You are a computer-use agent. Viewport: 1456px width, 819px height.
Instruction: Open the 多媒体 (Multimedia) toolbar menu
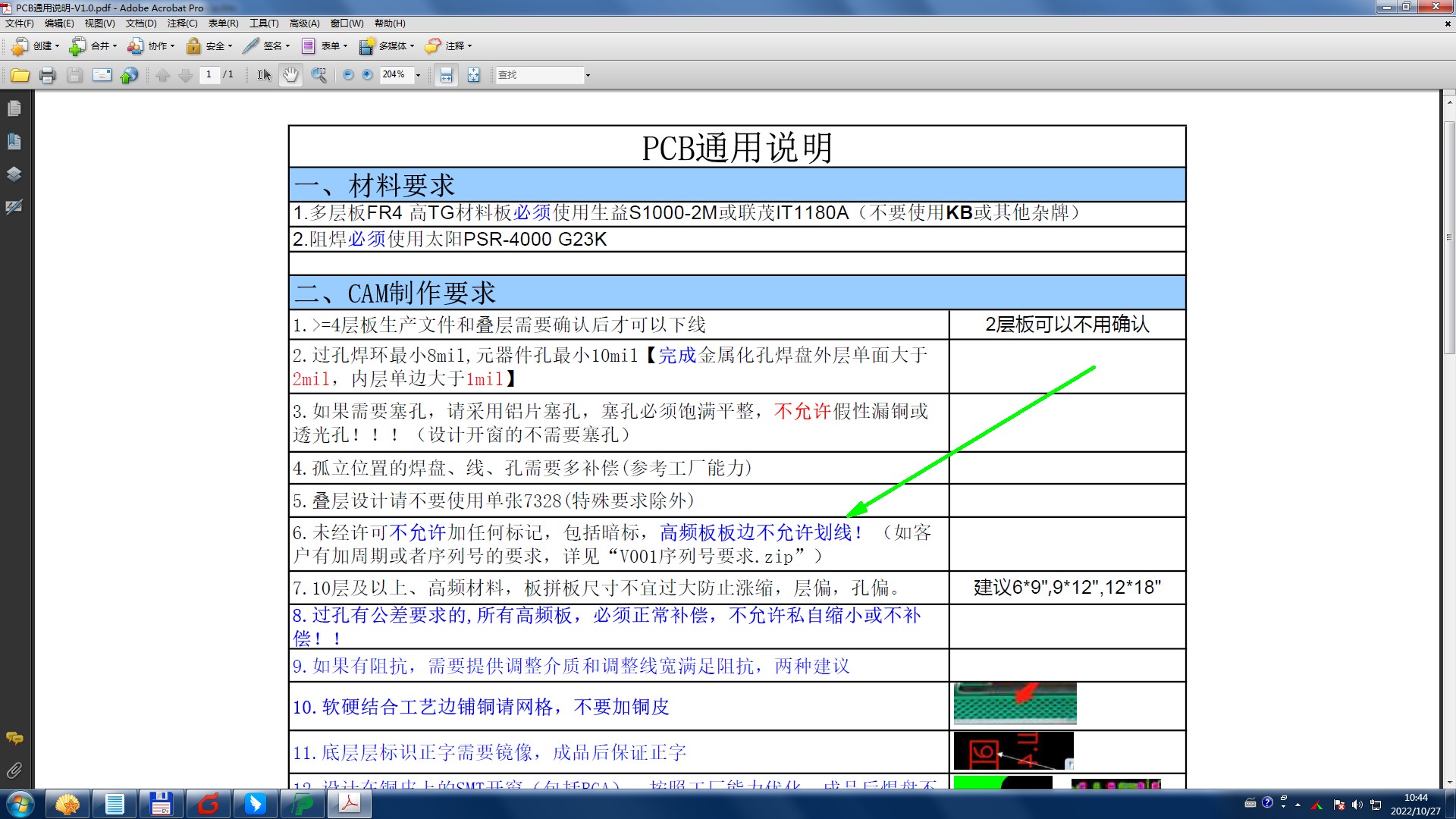point(387,46)
